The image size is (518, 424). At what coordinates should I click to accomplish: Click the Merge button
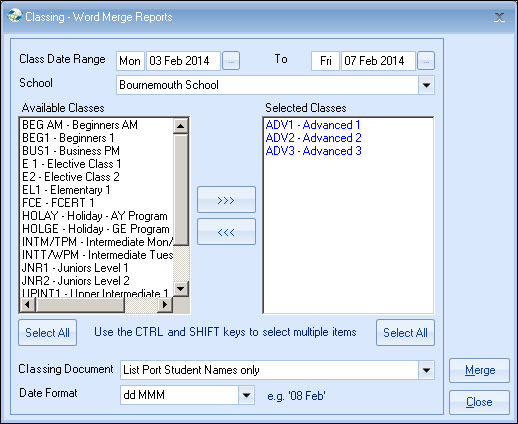point(479,370)
